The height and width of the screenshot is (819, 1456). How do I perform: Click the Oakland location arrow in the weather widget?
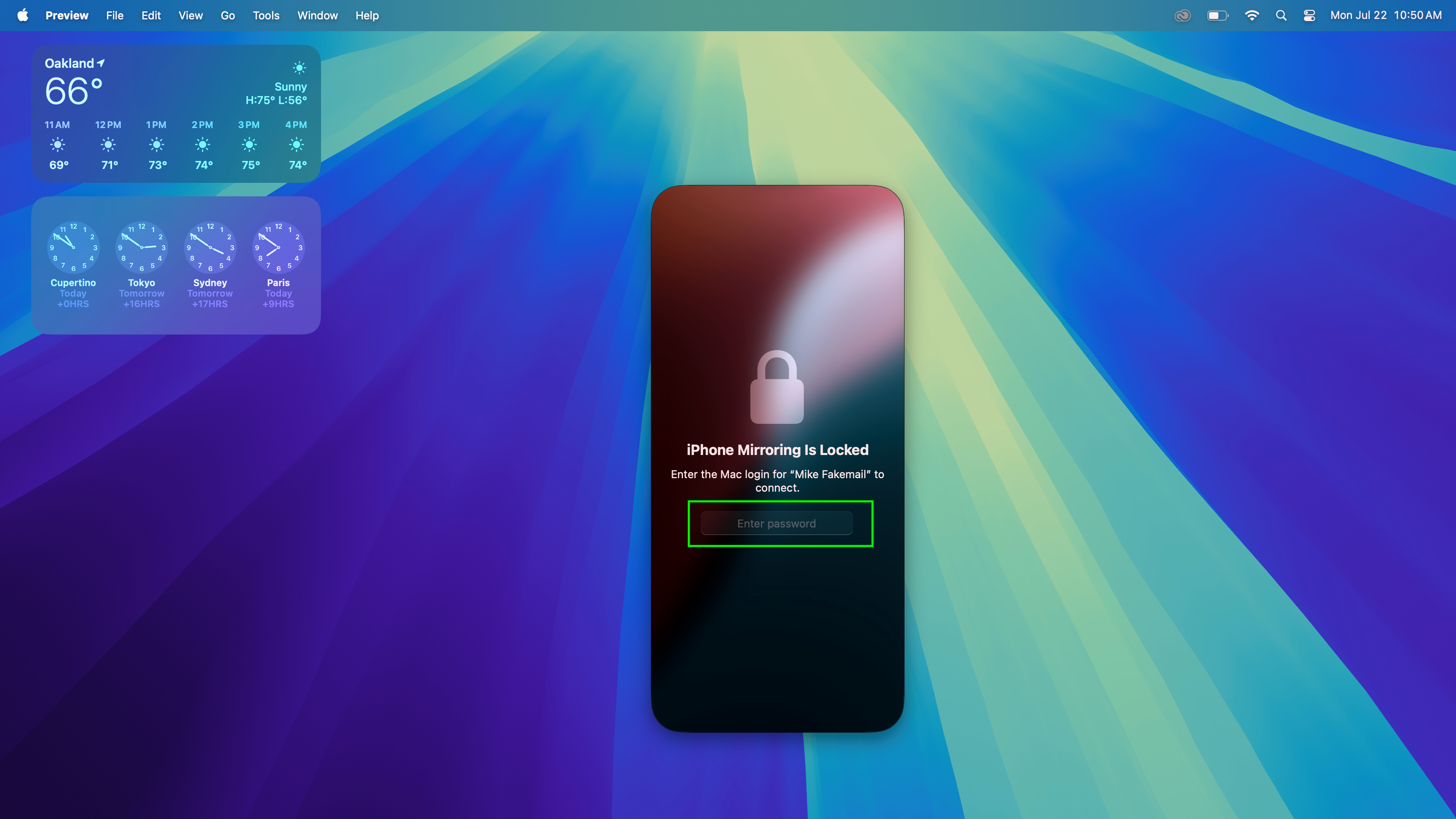click(100, 62)
